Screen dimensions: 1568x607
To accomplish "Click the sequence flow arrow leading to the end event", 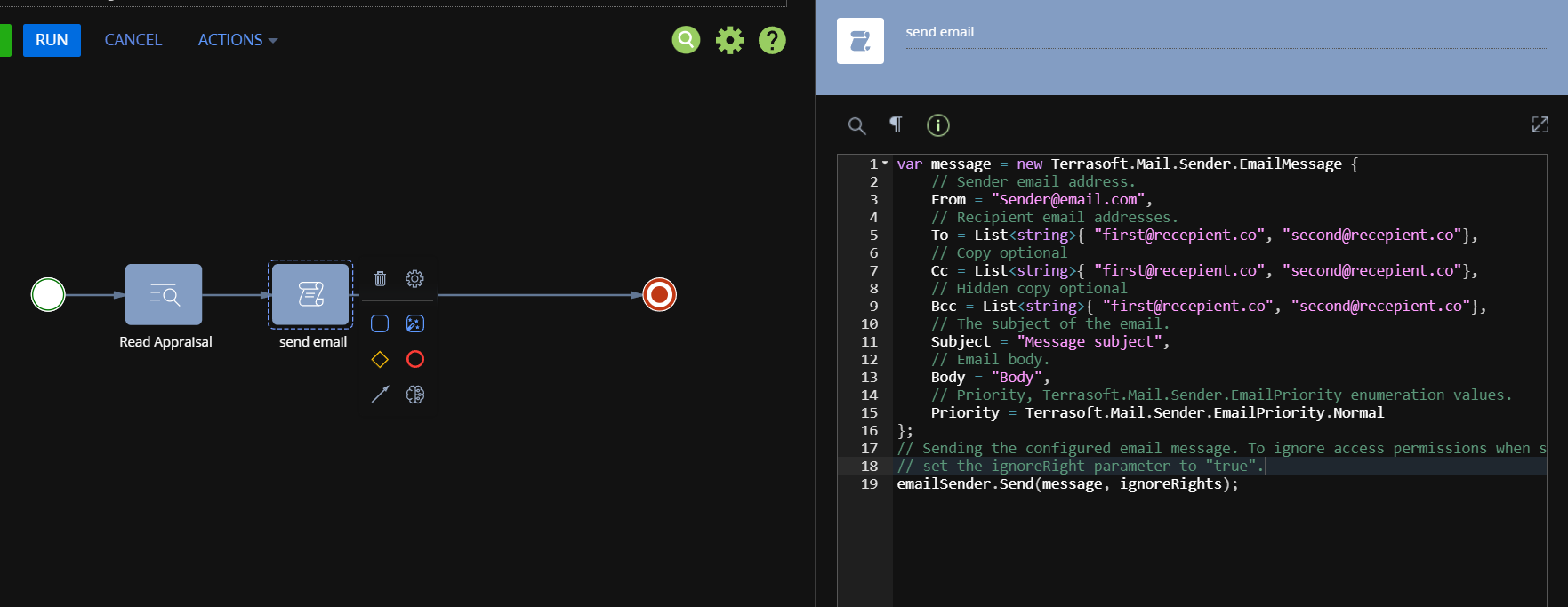I will point(541,294).
